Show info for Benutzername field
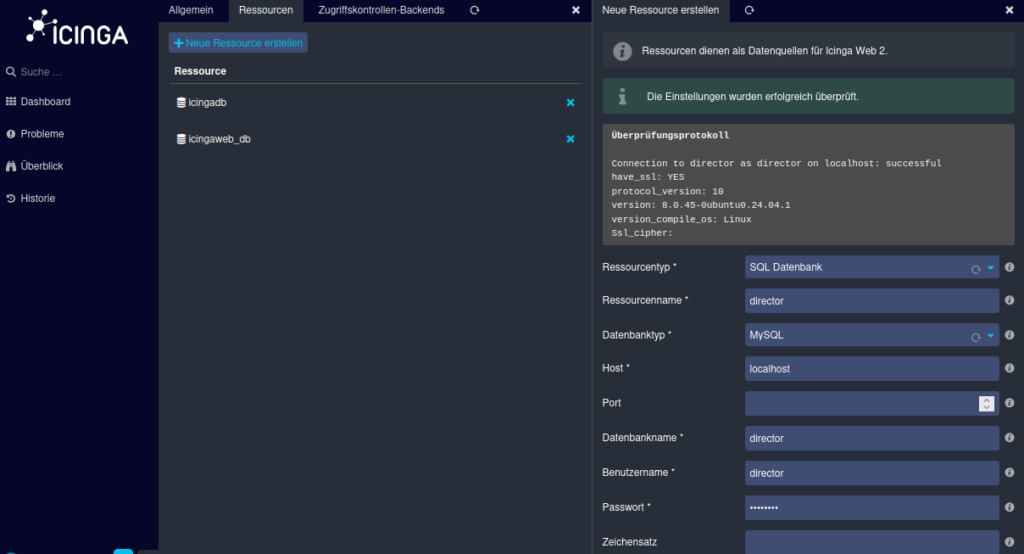Screen dimensions: 1024x554 [x=1010, y=472]
